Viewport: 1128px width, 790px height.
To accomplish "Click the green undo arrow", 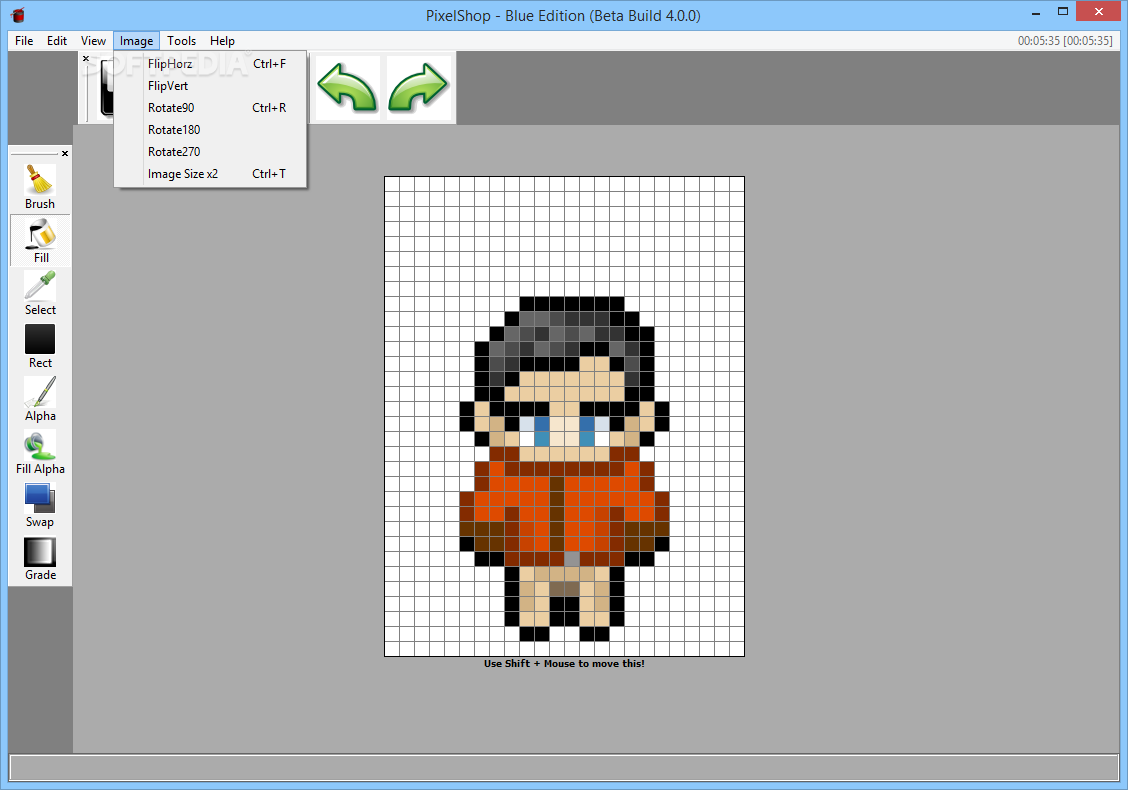I will (x=347, y=88).
